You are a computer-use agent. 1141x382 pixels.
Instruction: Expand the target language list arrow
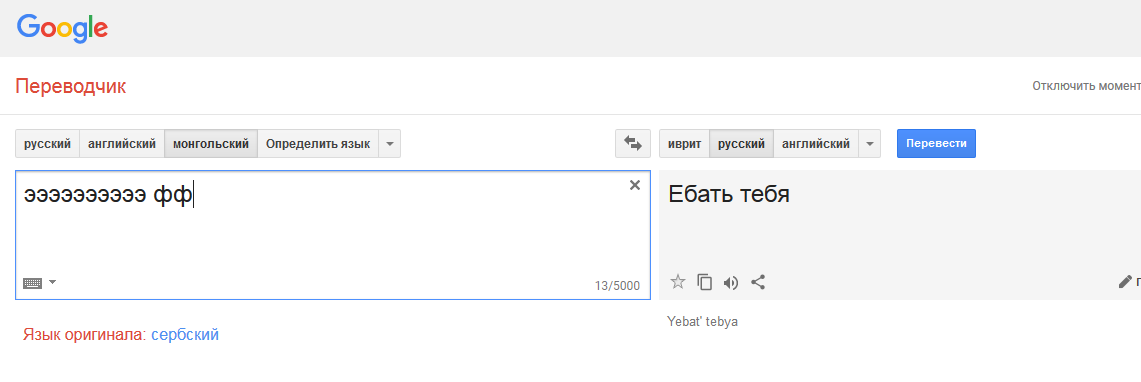coord(870,143)
